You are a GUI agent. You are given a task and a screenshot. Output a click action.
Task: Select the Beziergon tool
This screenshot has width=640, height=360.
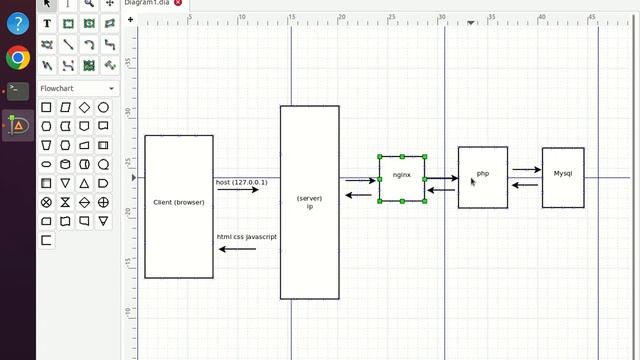[x=47, y=44]
